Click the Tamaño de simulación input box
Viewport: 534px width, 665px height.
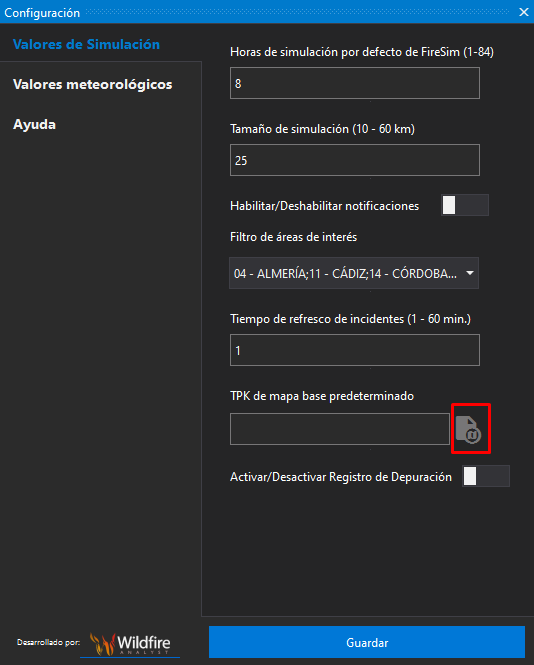[355, 160]
